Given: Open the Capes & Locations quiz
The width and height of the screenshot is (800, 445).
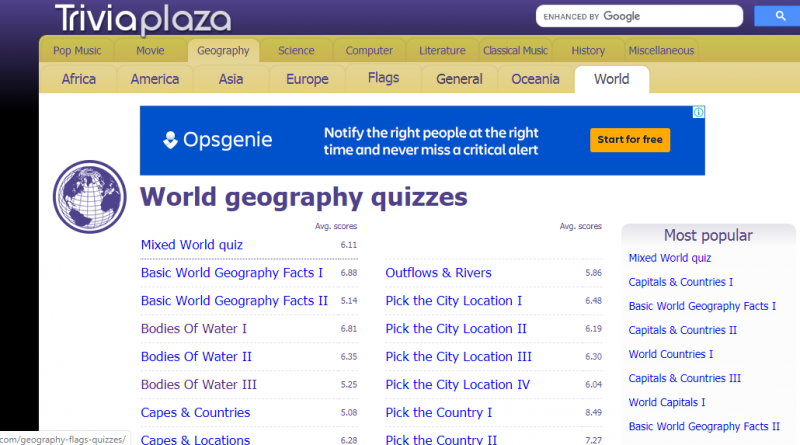Looking at the screenshot, I should pyautogui.click(x=195, y=439).
